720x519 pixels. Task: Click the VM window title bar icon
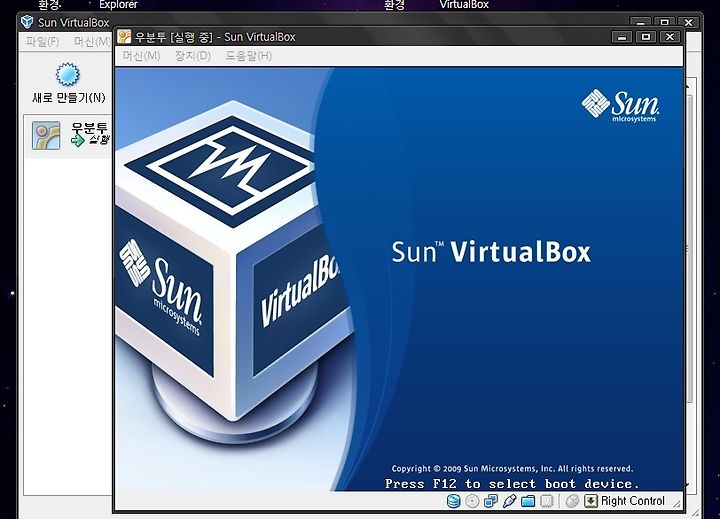coord(124,36)
